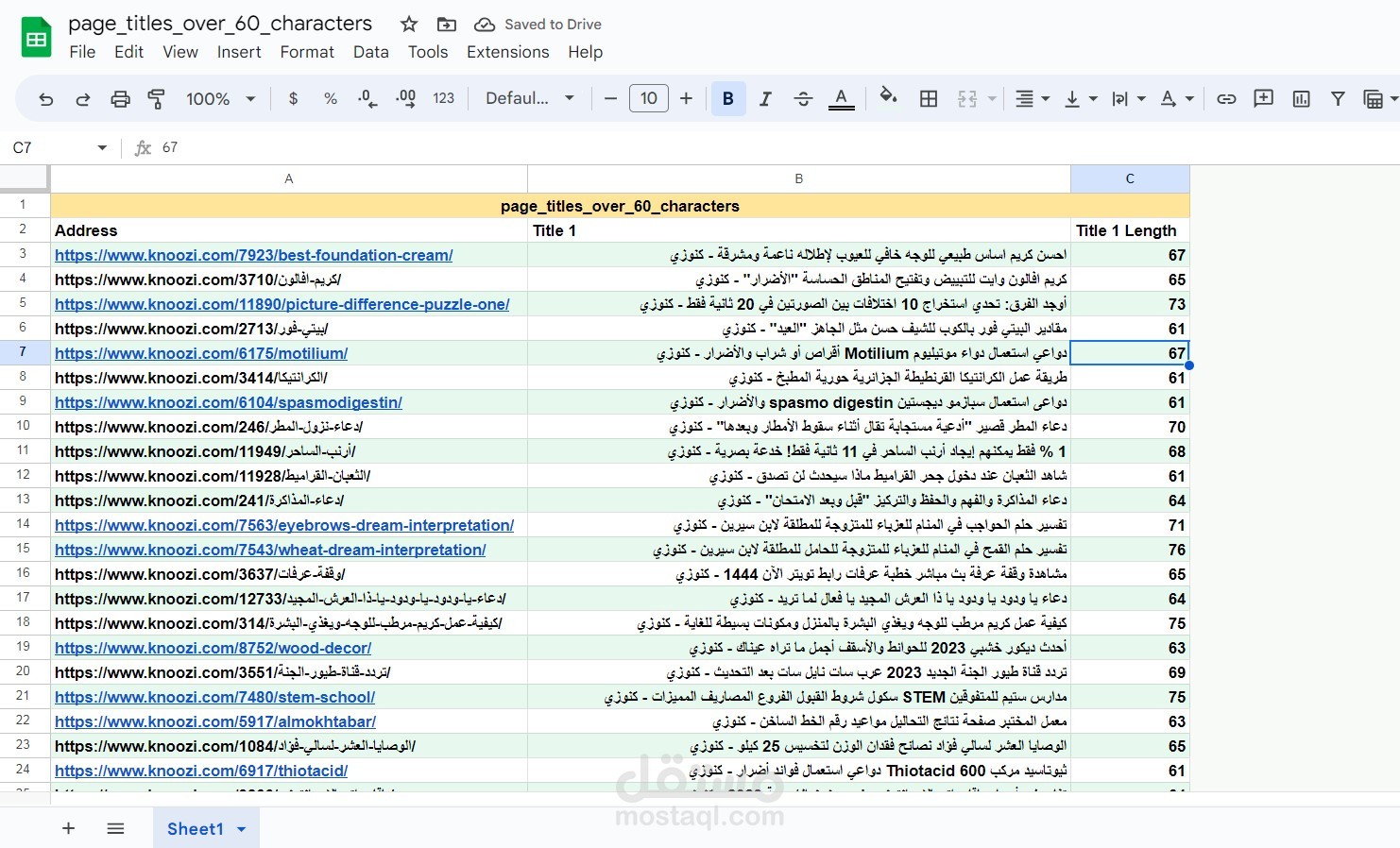Open the motilium URL link
Screen dimensions: 1400x848
(x=201, y=353)
